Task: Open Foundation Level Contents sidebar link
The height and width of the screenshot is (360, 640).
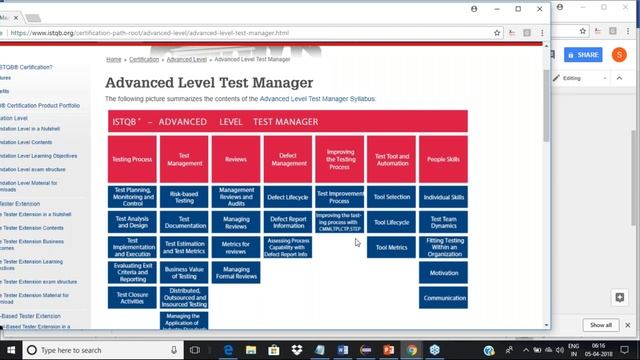Action: coord(27,142)
